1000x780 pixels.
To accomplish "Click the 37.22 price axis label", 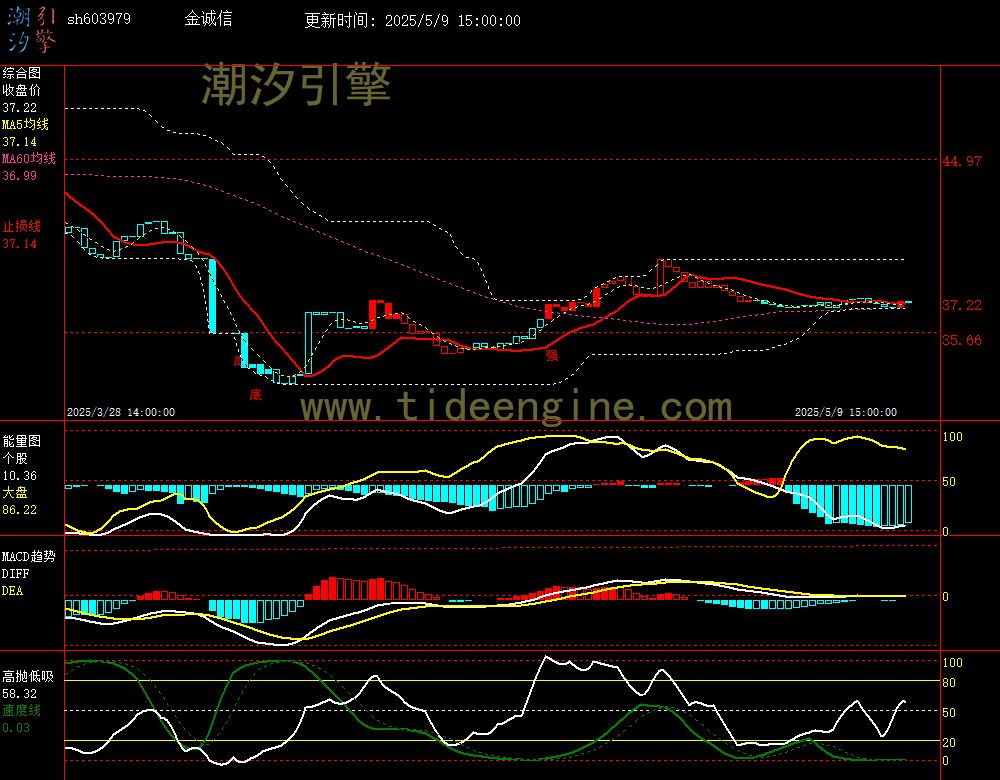I will (962, 305).
